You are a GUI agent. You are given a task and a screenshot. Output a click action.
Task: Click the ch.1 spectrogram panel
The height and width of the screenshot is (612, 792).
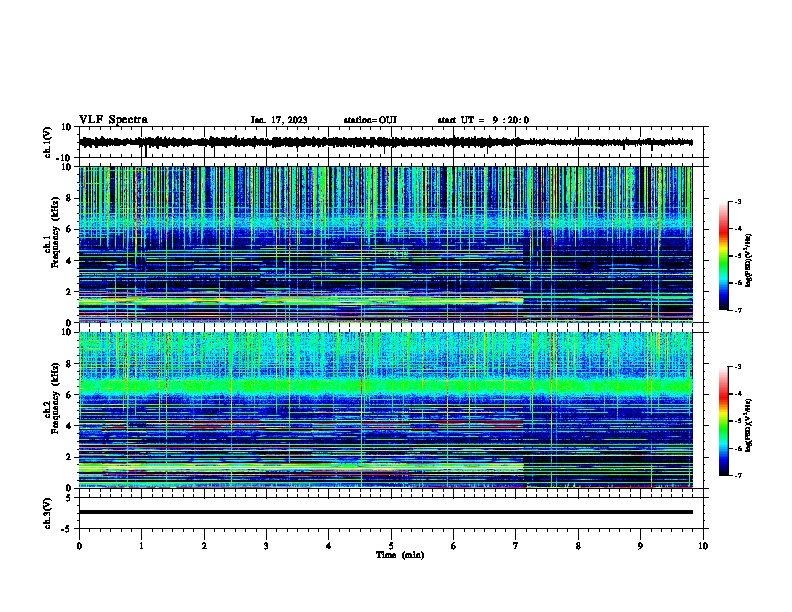386,244
